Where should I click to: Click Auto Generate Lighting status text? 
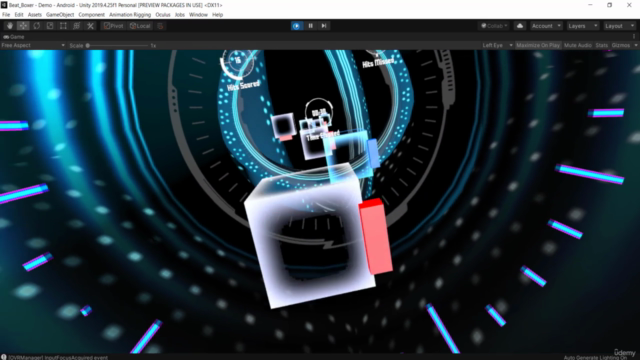[x=596, y=358]
